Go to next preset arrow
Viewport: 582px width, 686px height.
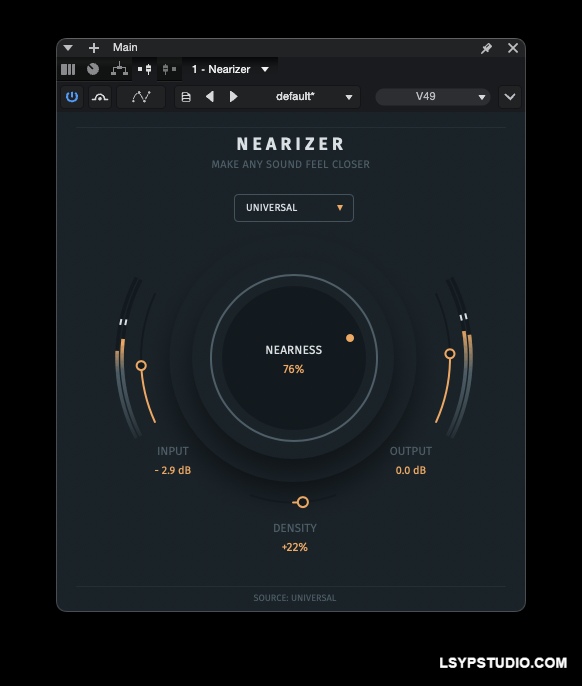click(234, 97)
